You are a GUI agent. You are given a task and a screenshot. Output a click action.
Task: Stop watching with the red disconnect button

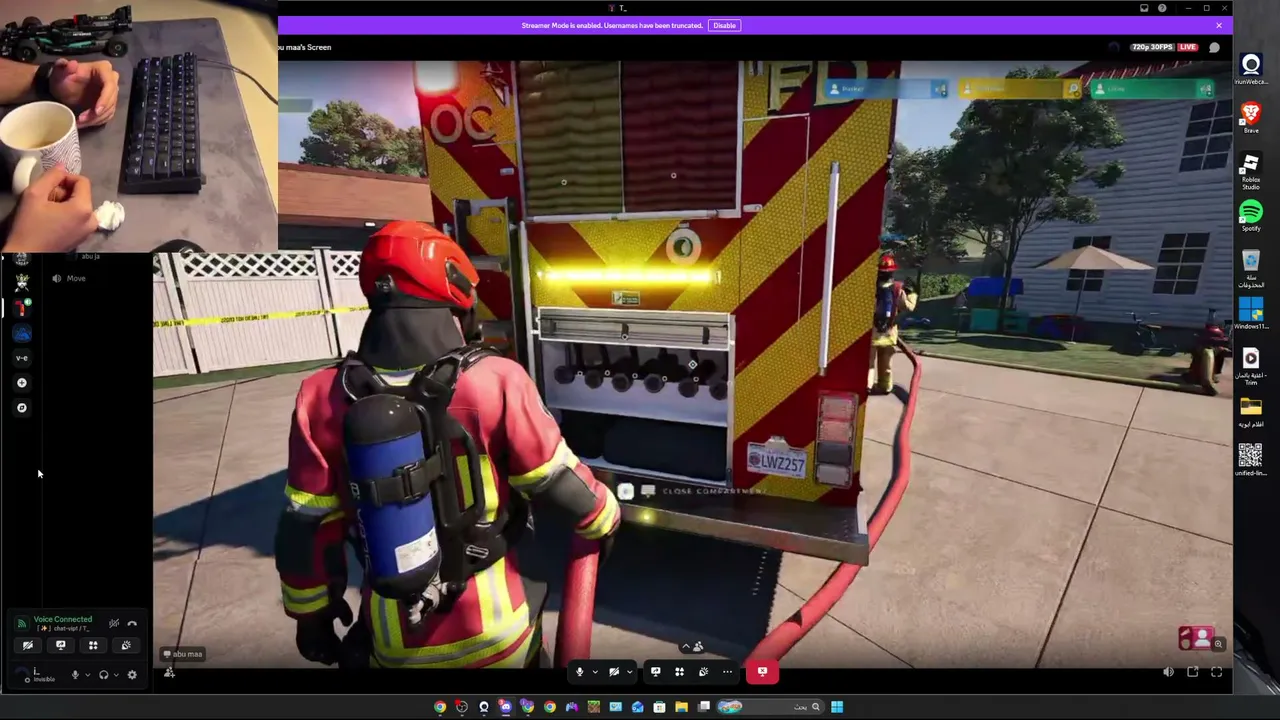[762, 672]
